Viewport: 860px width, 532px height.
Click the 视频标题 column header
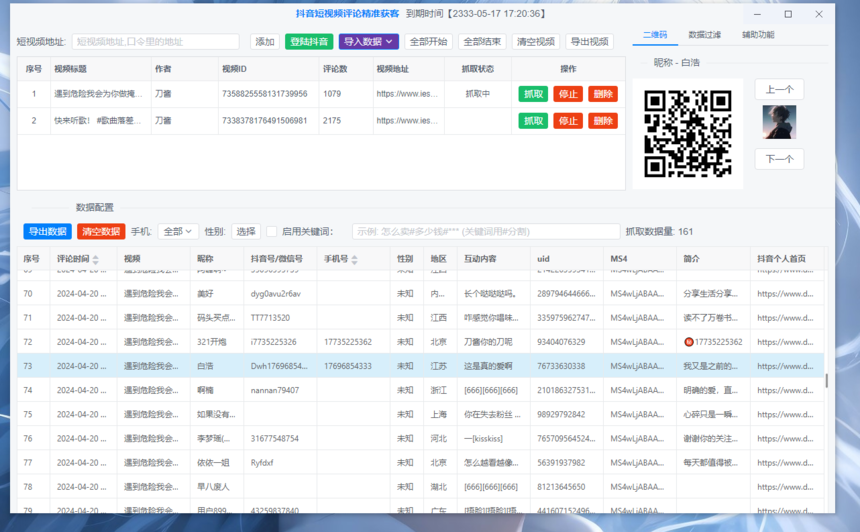point(70,69)
